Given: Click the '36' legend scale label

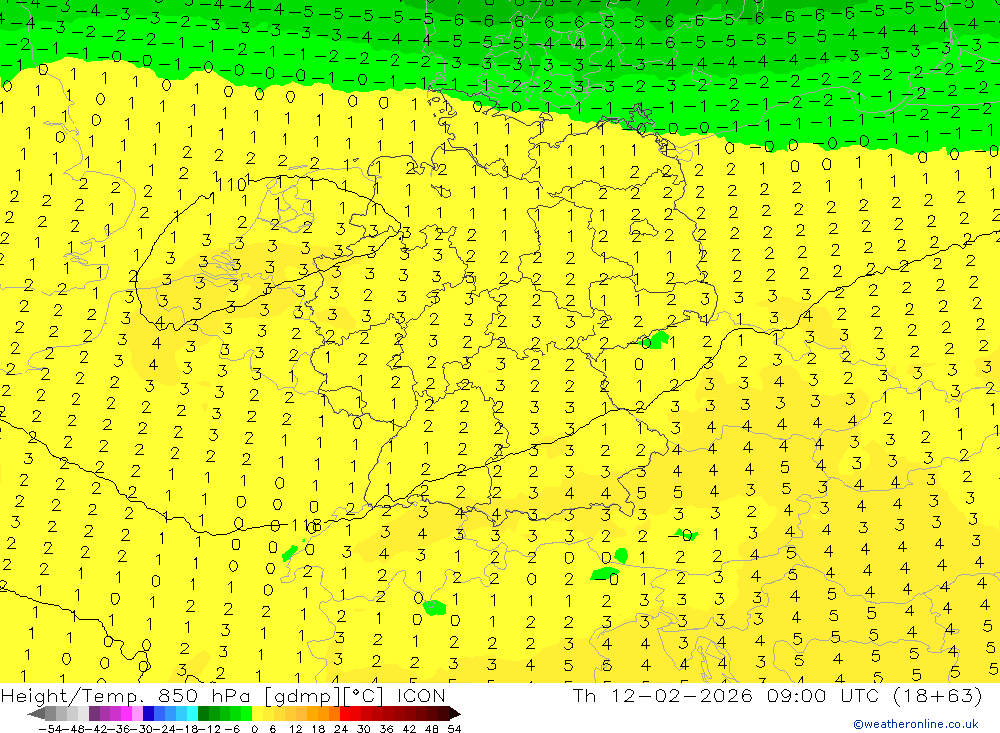Looking at the screenshot, I should pyautogui.click(x=386, y=729).
